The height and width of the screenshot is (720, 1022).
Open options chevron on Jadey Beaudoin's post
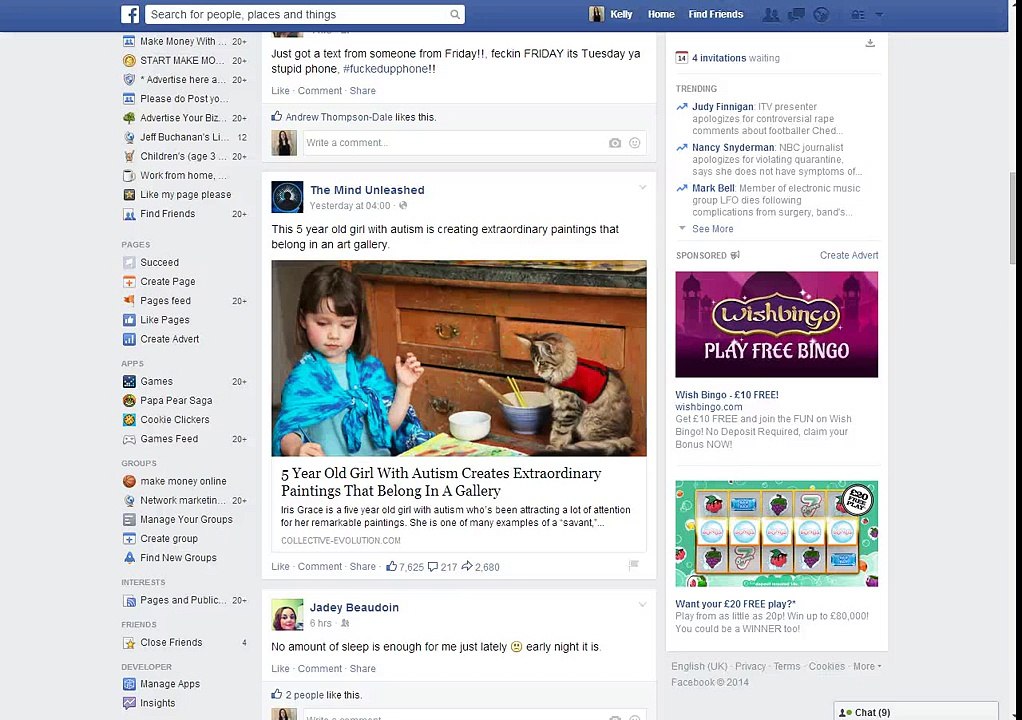click(642, 605)
